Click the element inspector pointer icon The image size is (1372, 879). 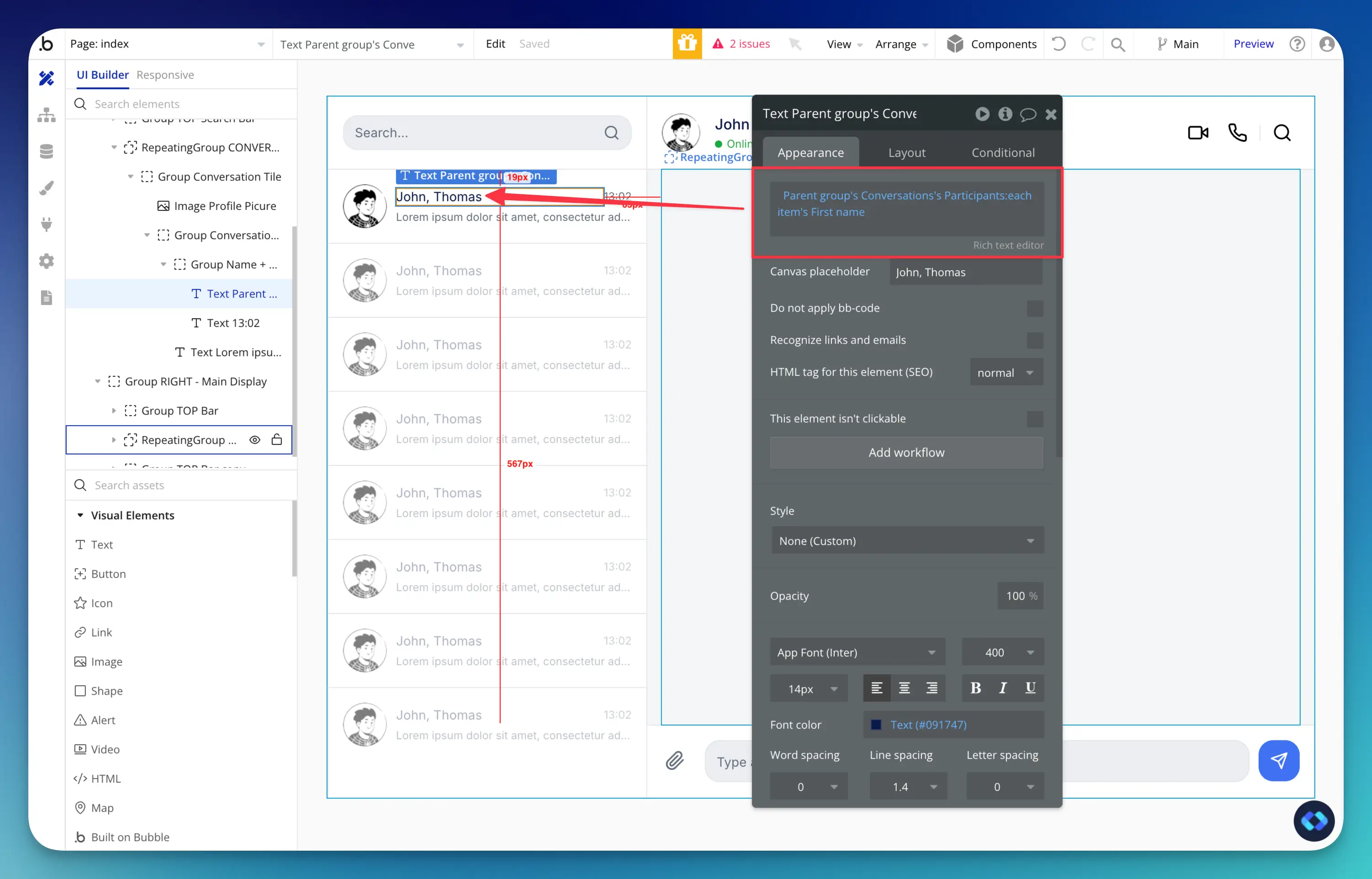[x=795, y=44]
